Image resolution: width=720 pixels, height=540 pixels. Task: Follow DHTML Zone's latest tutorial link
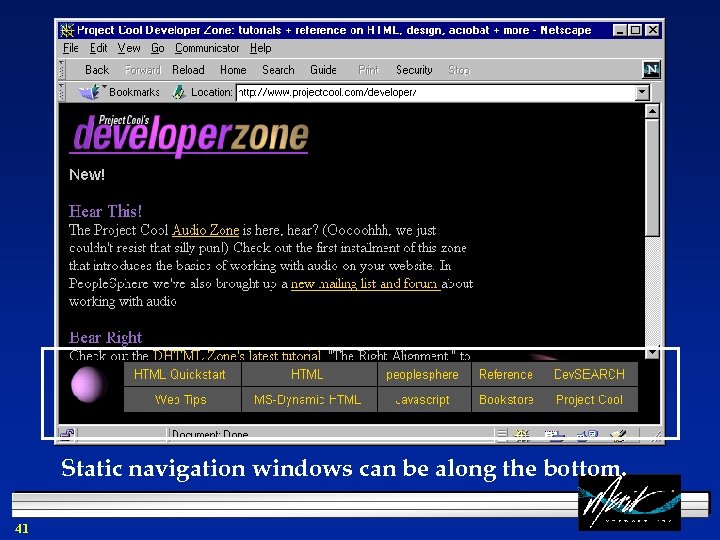click(237, 355)
